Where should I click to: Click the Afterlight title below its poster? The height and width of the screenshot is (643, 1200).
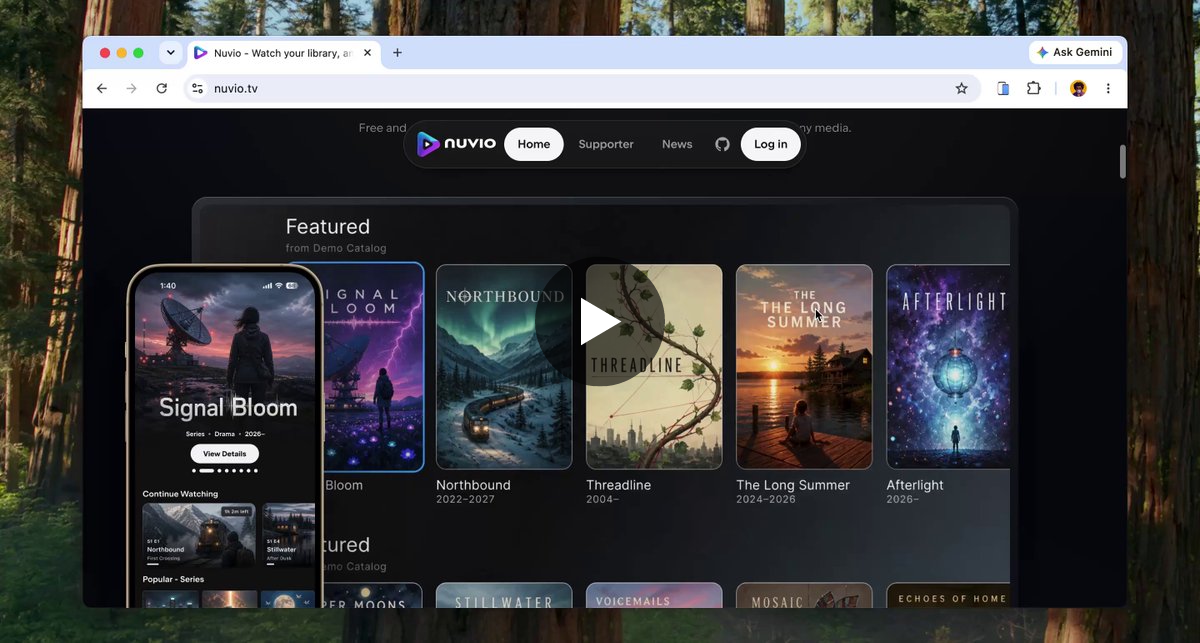[915, 485]
